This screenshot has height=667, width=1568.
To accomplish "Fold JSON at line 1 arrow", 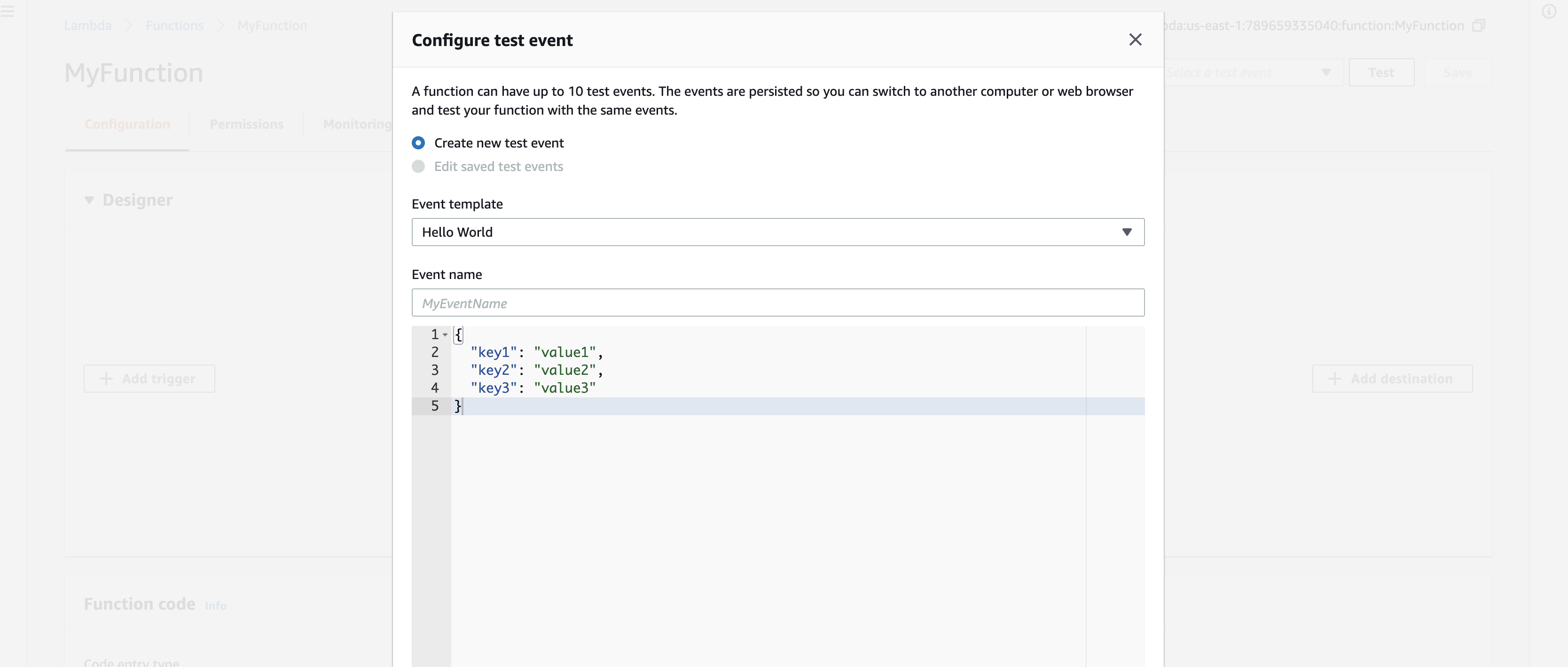I will pos(445,335).
